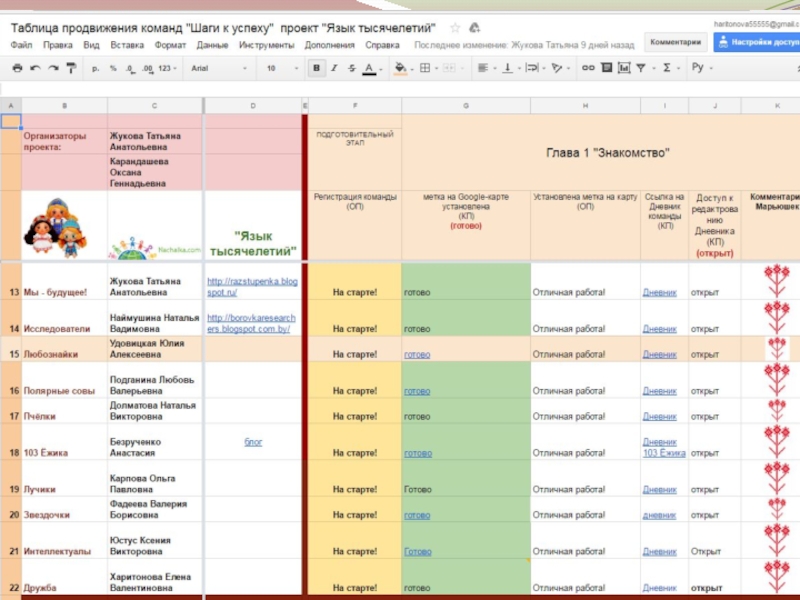The width and height of the screenshot is (800, 600).
Task: Select the paint format roller tool
Action: coord(71,68)
